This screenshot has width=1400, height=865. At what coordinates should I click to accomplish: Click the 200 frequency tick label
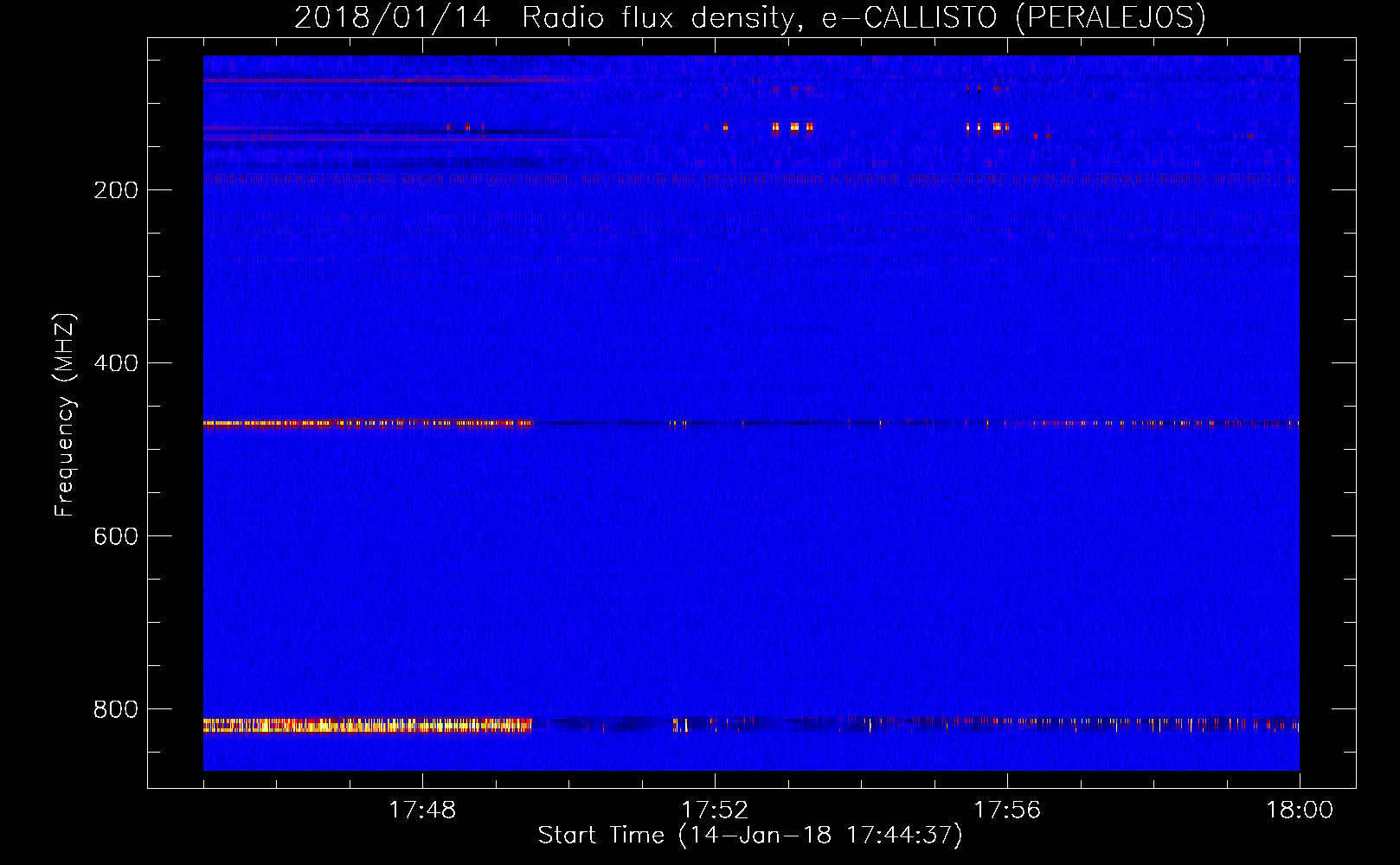(x=116, y=190)
